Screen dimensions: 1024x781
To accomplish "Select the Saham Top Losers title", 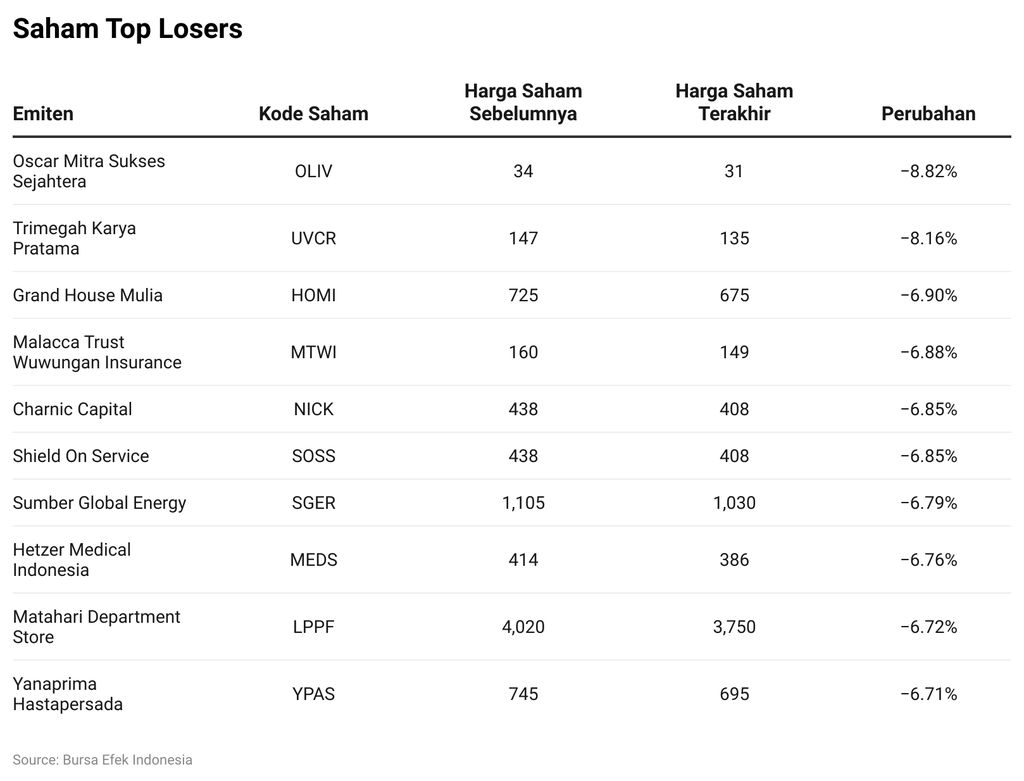I will (x=127, y=29).
